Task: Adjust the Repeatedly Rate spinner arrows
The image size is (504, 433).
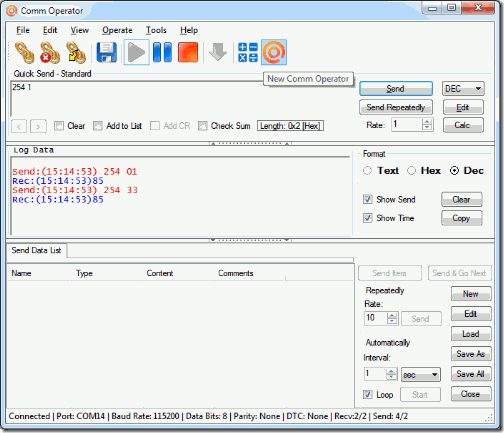Action: coord(392,318)
